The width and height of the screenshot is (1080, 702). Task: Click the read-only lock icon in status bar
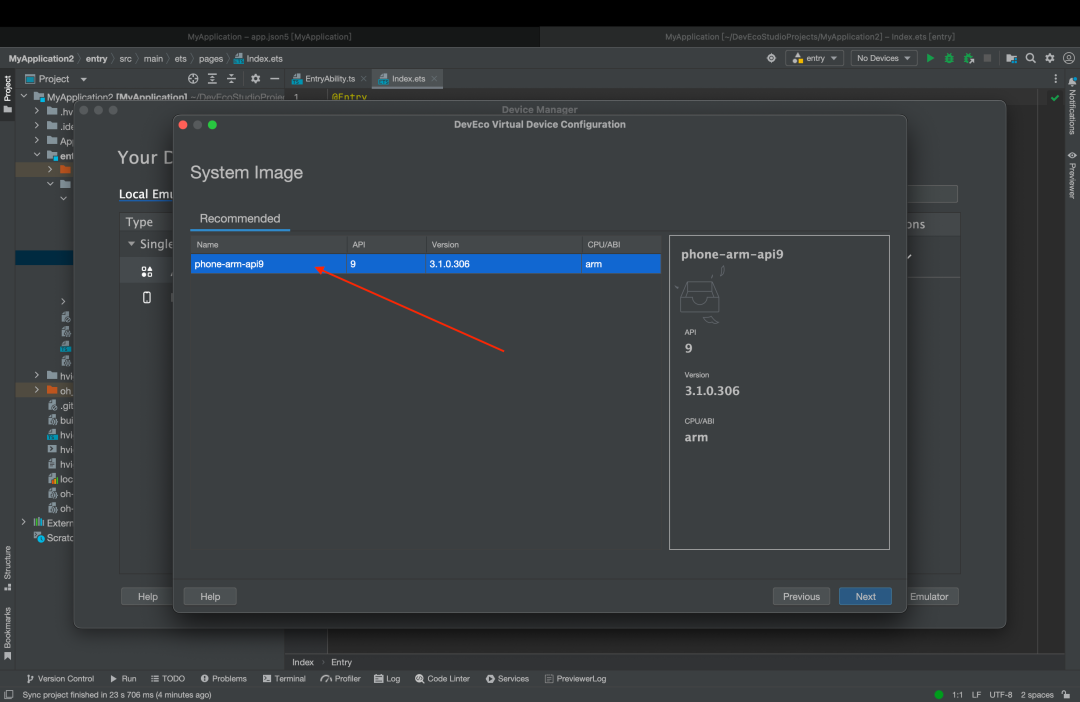point(1066,694)
